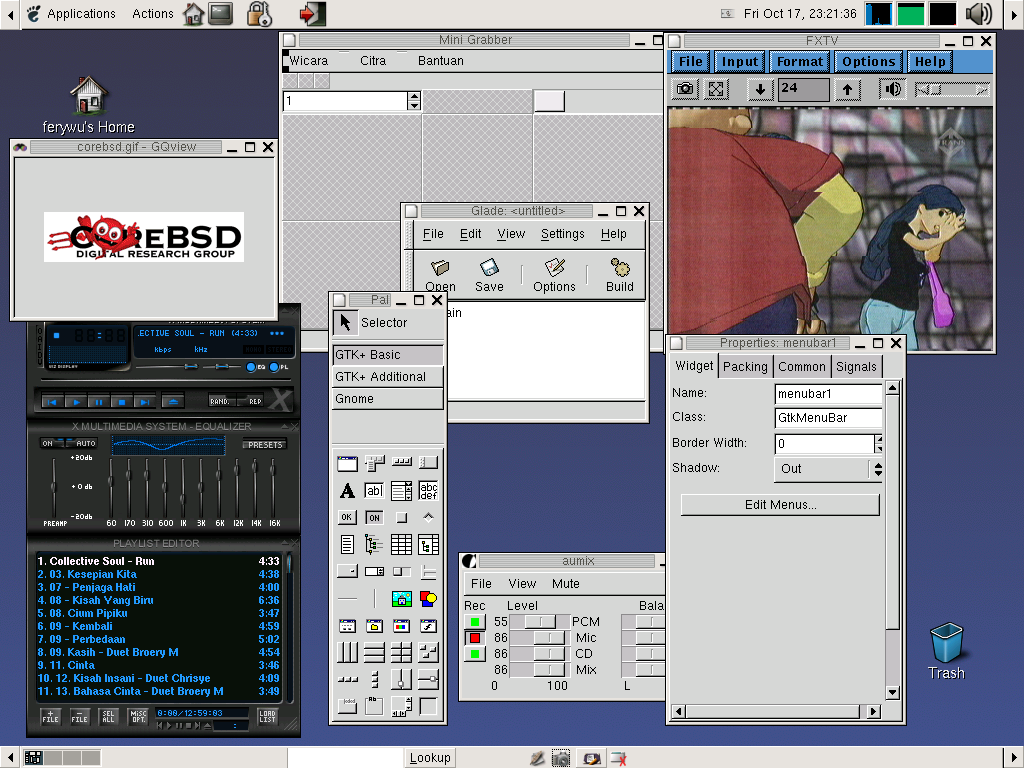Open the MISC OPT menu in playlist editor

pos(138,716)
